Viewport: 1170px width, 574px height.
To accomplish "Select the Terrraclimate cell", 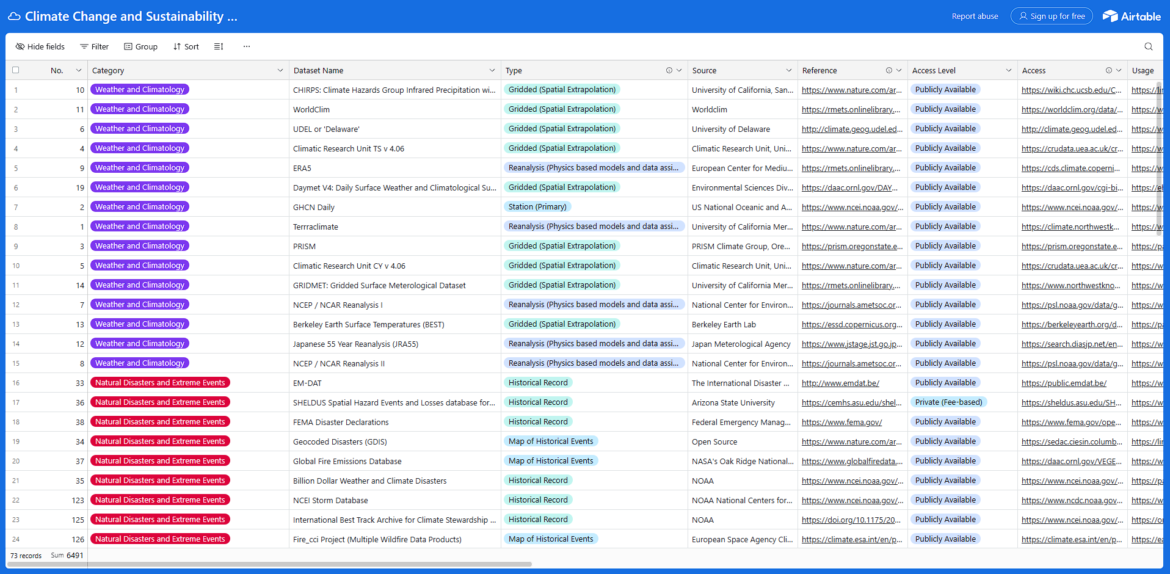I will (x=395, y=226).
